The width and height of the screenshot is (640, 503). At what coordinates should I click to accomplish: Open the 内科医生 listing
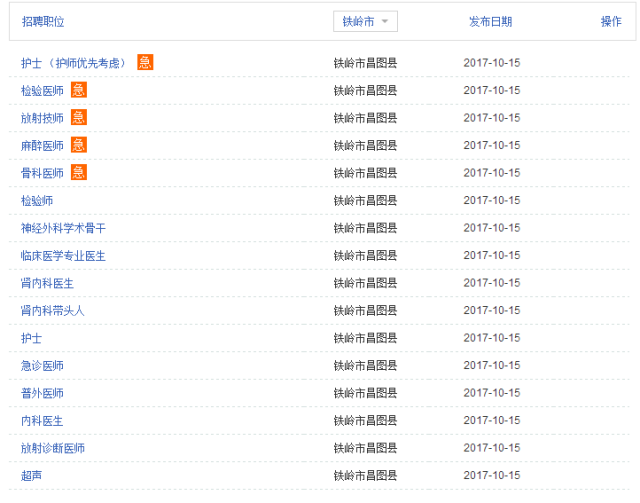click(42, 421)
